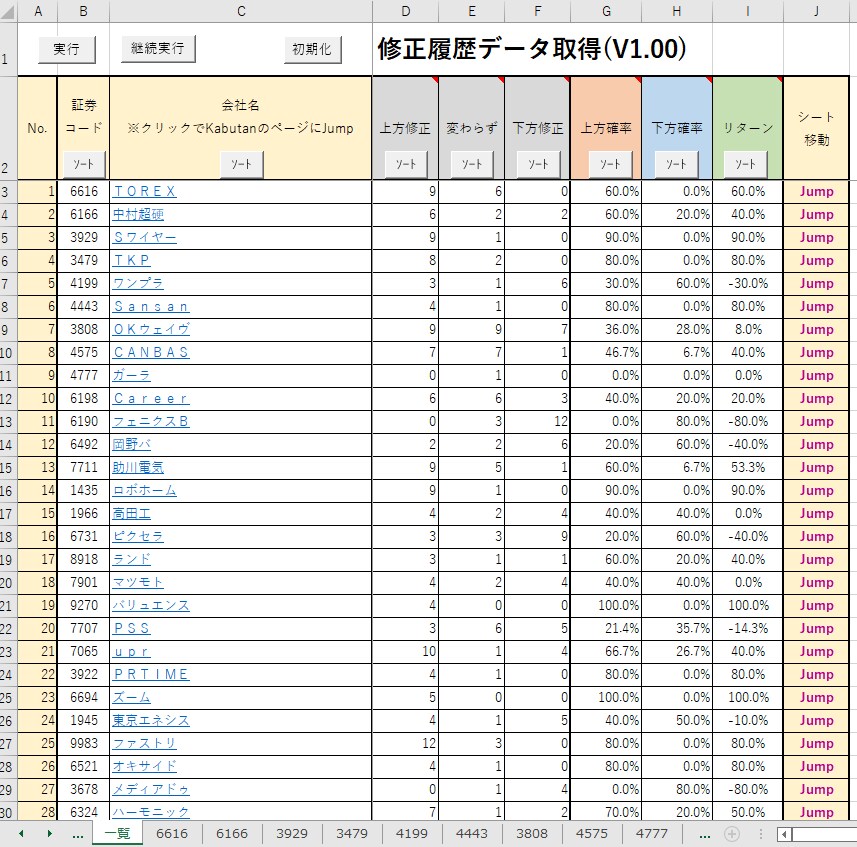Sort by 証券コード column
Image resolution: width=857 pixels, height=847 pixels.
click(84, 164)
